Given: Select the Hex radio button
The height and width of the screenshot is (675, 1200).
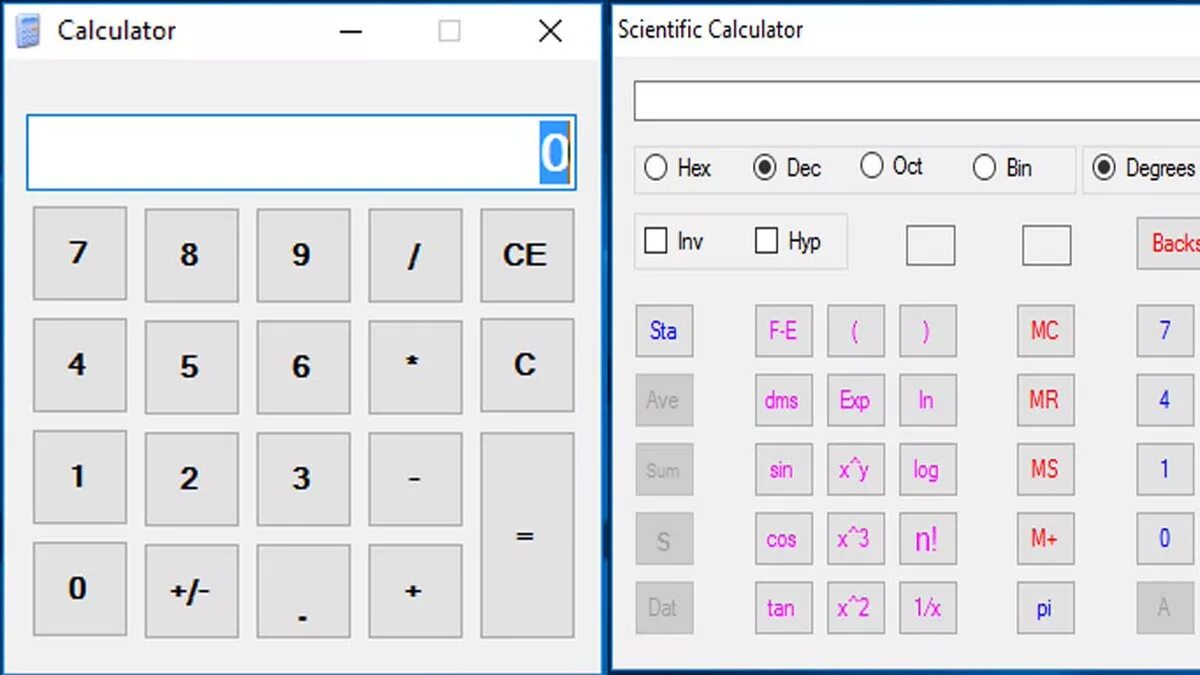Looking at the screenshot, I should tap(677, 168).
